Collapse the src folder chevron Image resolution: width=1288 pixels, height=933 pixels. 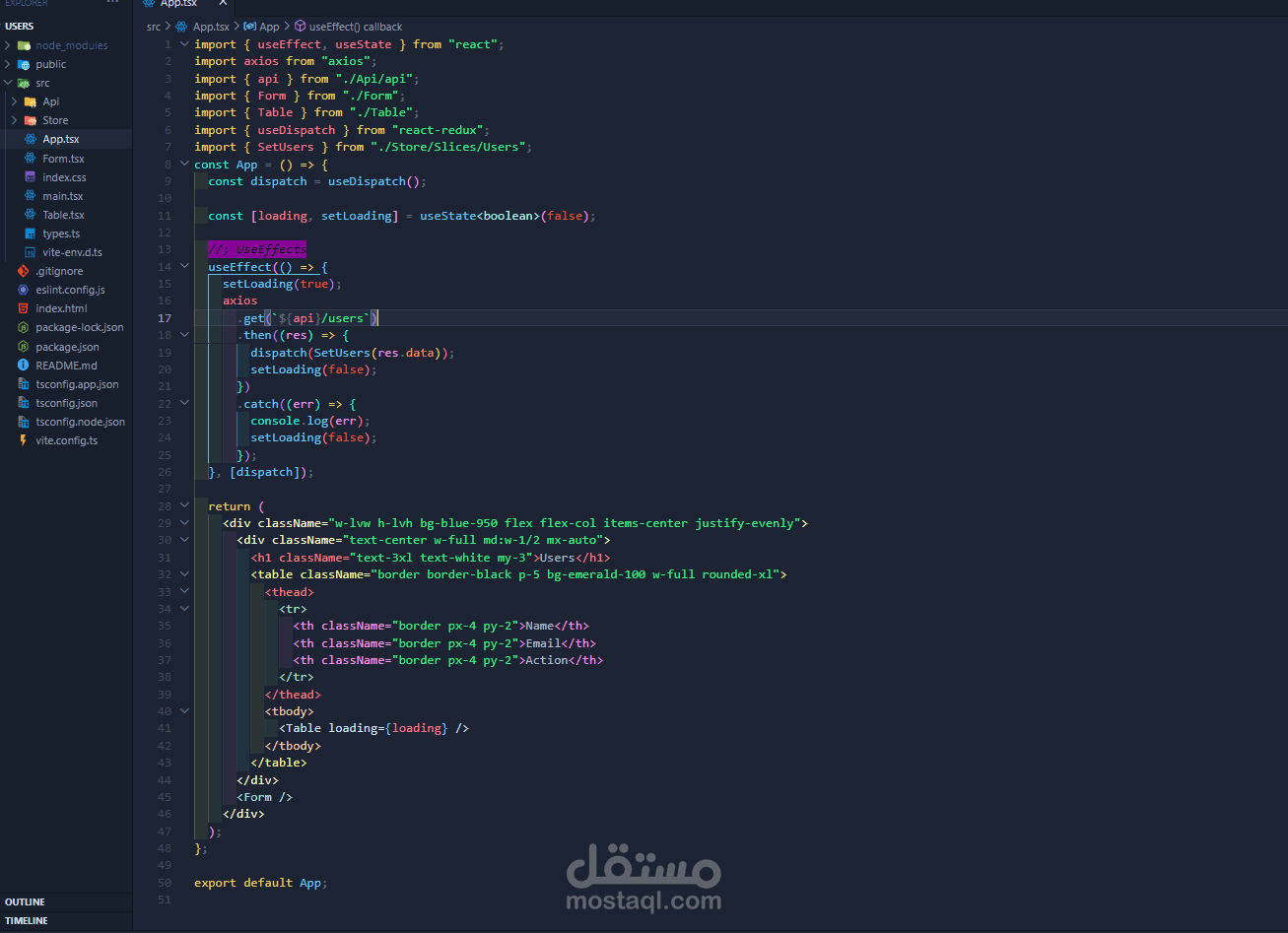pyautogui.click(x=8, y=83)
